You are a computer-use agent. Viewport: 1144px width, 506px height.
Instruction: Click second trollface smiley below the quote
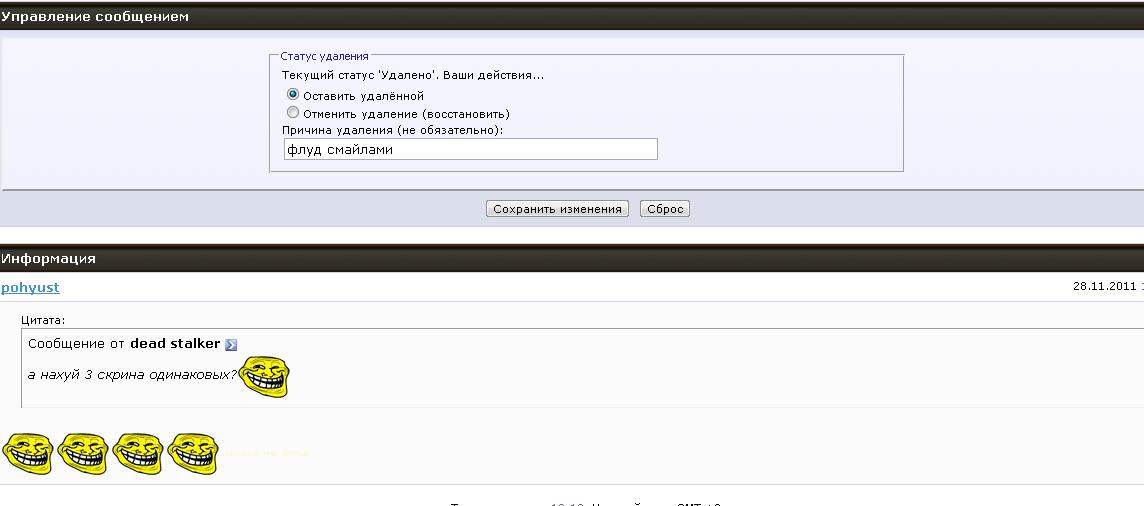(x=83, y=454)
